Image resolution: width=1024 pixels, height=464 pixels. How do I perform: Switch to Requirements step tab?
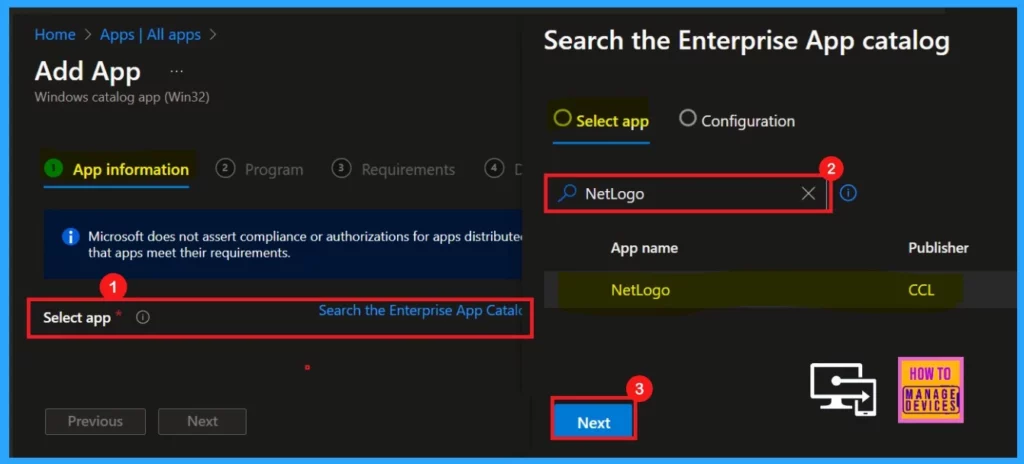click(393, 170)
